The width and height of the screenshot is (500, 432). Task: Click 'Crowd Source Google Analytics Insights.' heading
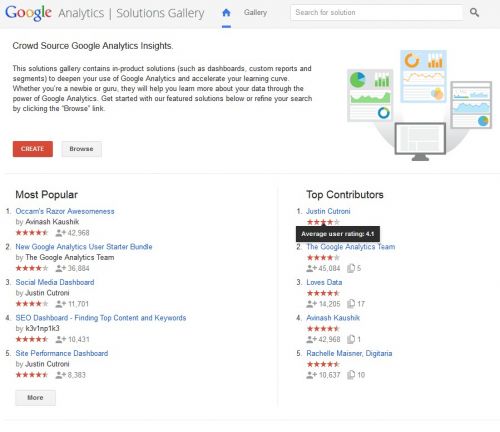click(93, 46)
